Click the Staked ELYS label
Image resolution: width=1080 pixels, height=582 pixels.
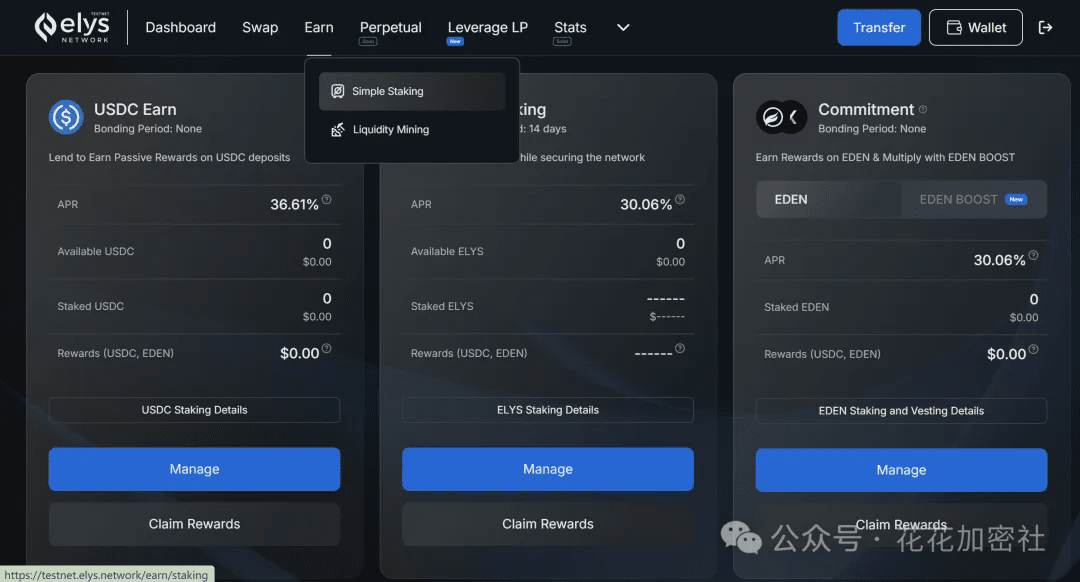(x=442, y=306)
